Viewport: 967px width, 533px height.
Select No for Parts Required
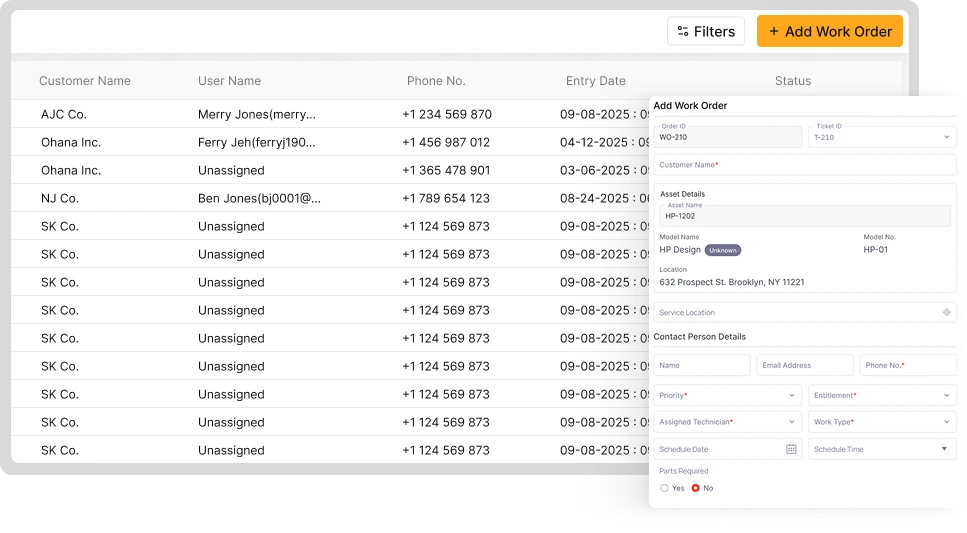[x=696, y=488]
